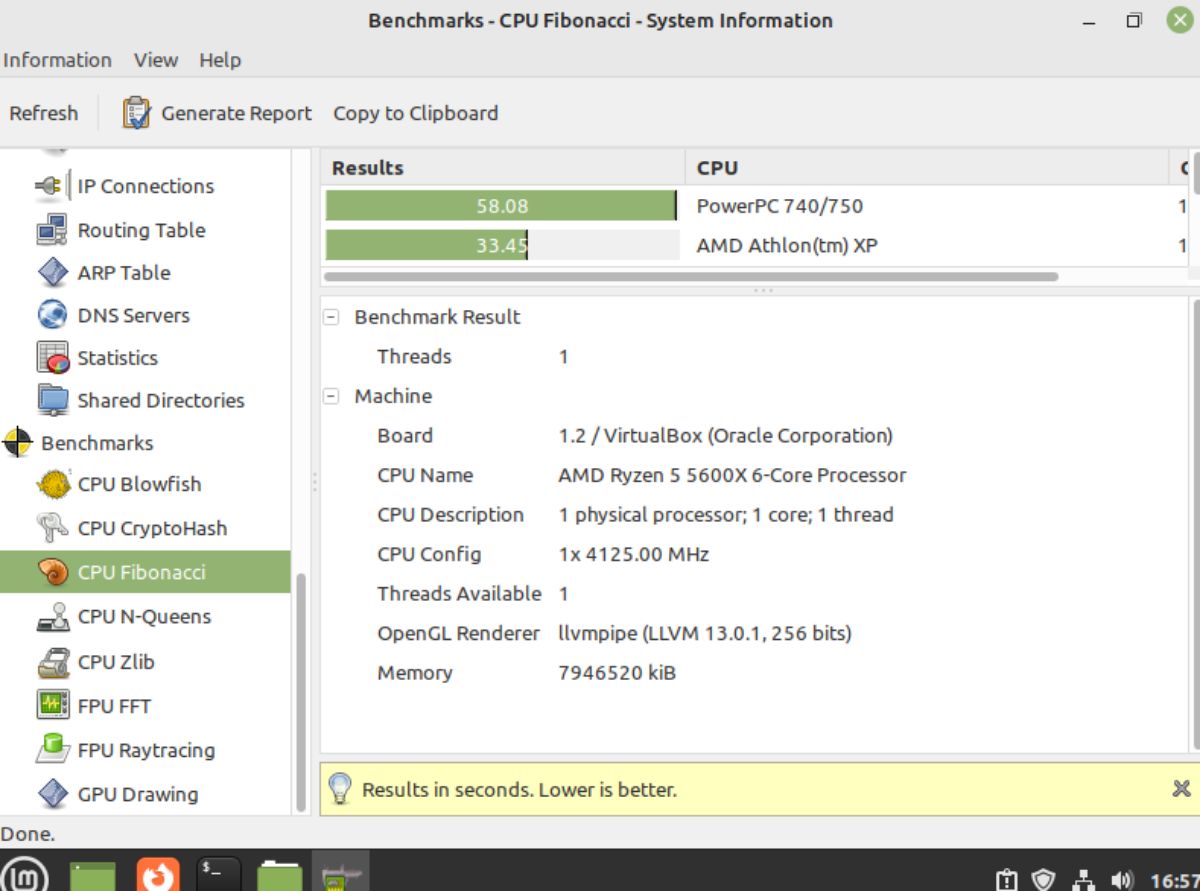Viewport: 1200px width, 891px height.
Task: Collapse the Benchmark Result section
Action: tap(331, 317)
